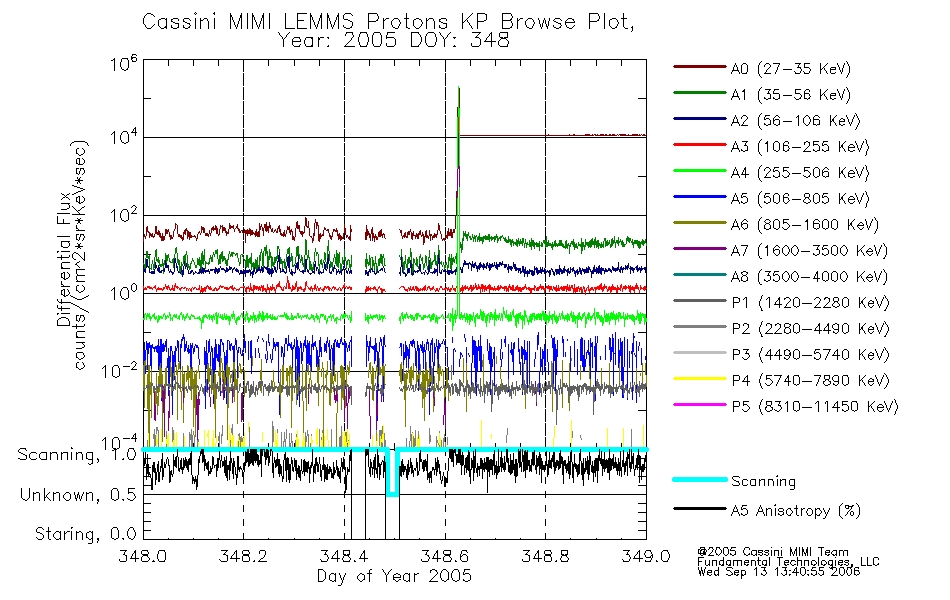This screenshot has width=950, height=600.
Task: Click the 348.2 x-axis tick label
Action: [243, 556]
